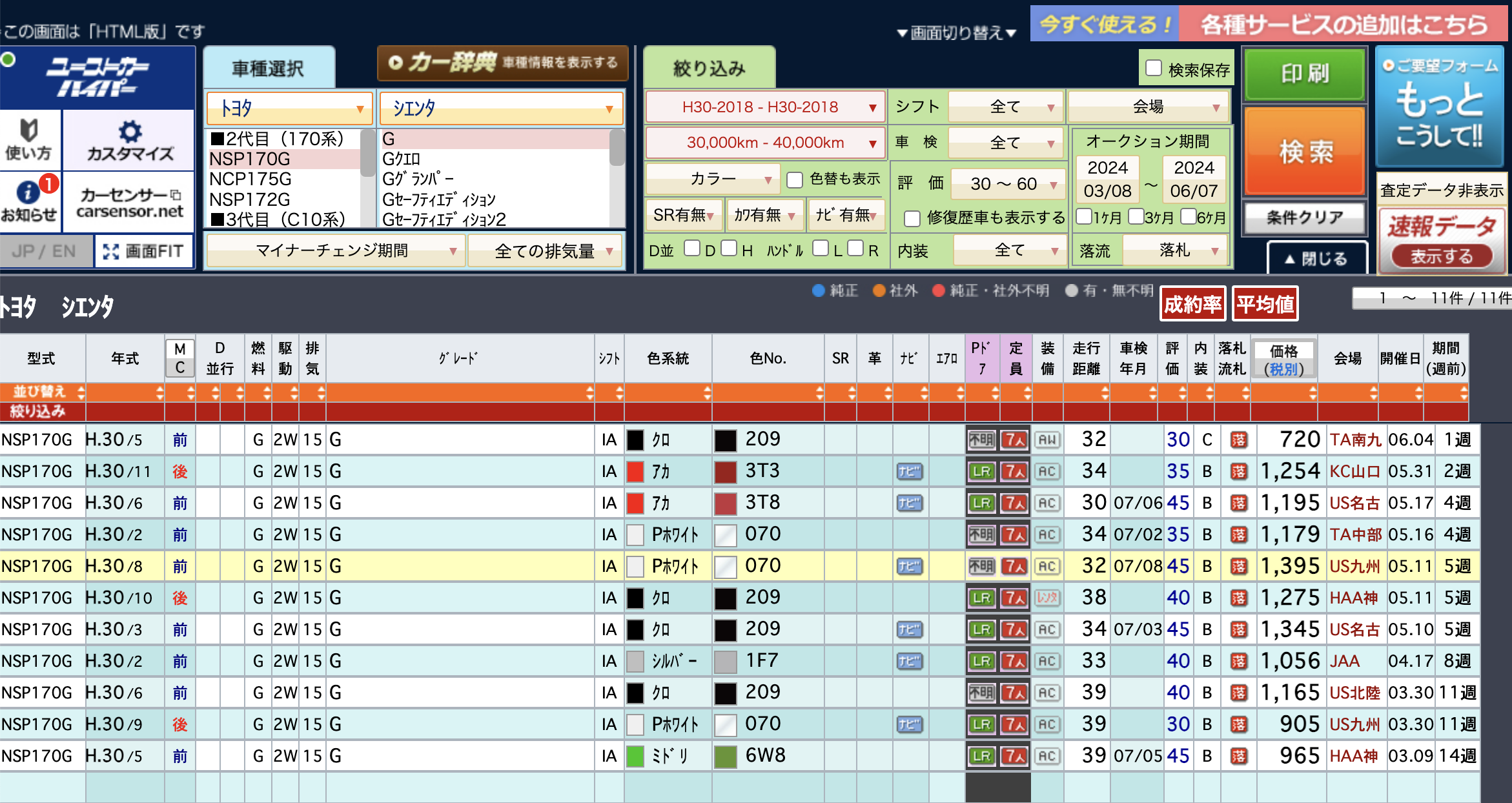Click the carsensor.net external-link icon
The image size is (1512, 803).
[x=175, y=194]
